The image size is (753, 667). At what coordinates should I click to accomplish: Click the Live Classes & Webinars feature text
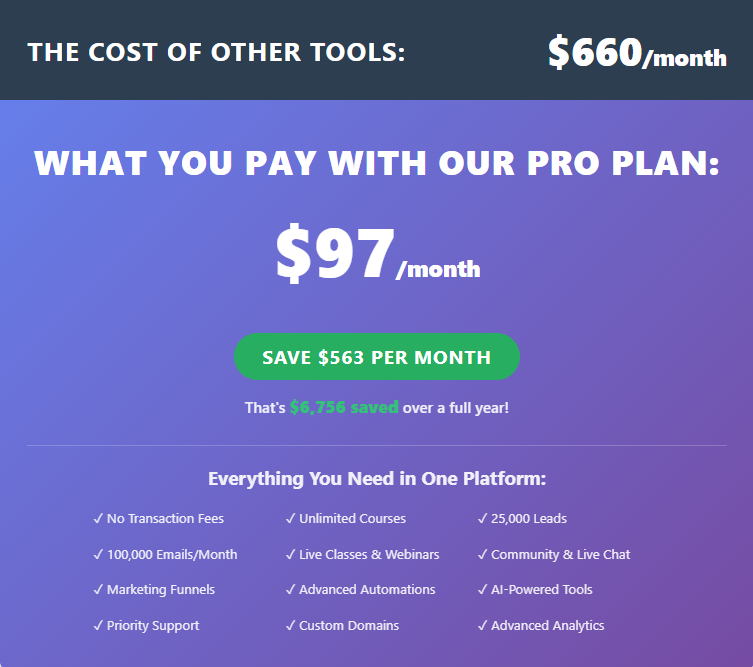pos(369,554)
